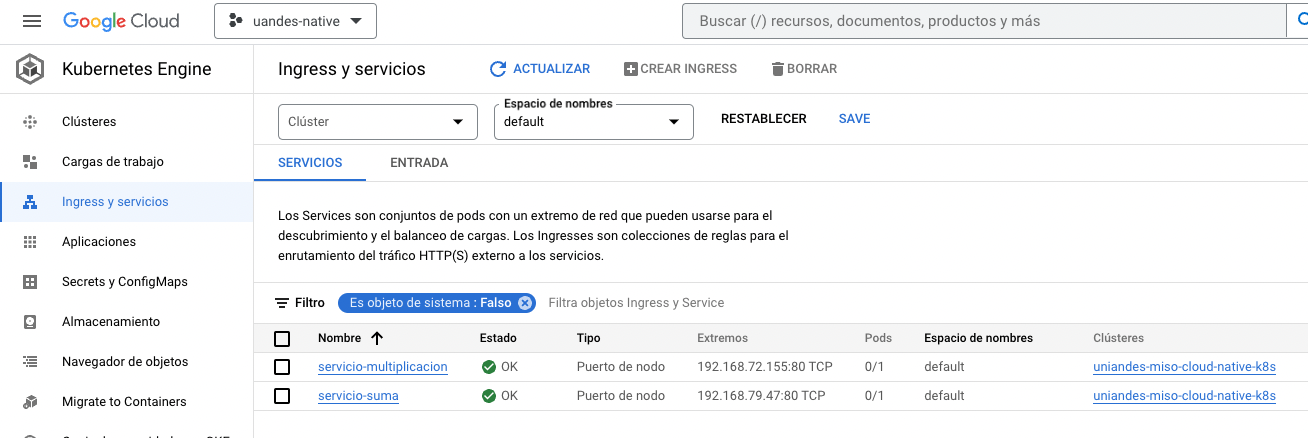Click the Kubernetes Engine hexagon logo

coord(31,69)
